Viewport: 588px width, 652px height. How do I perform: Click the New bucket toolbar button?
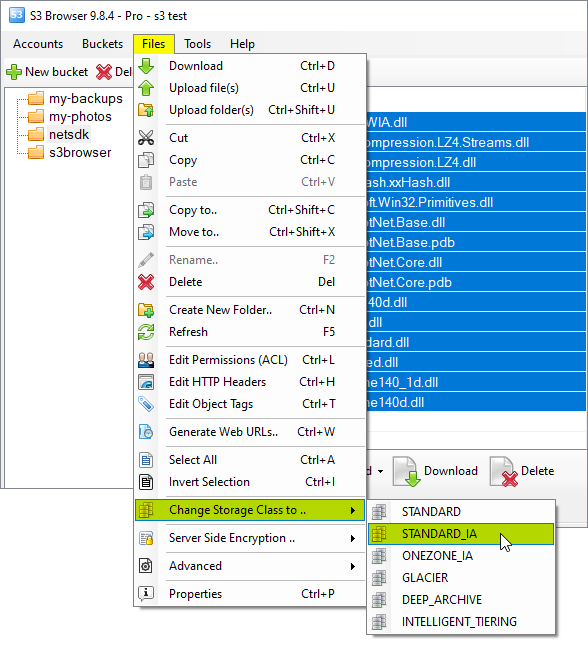tap(47, 72)
